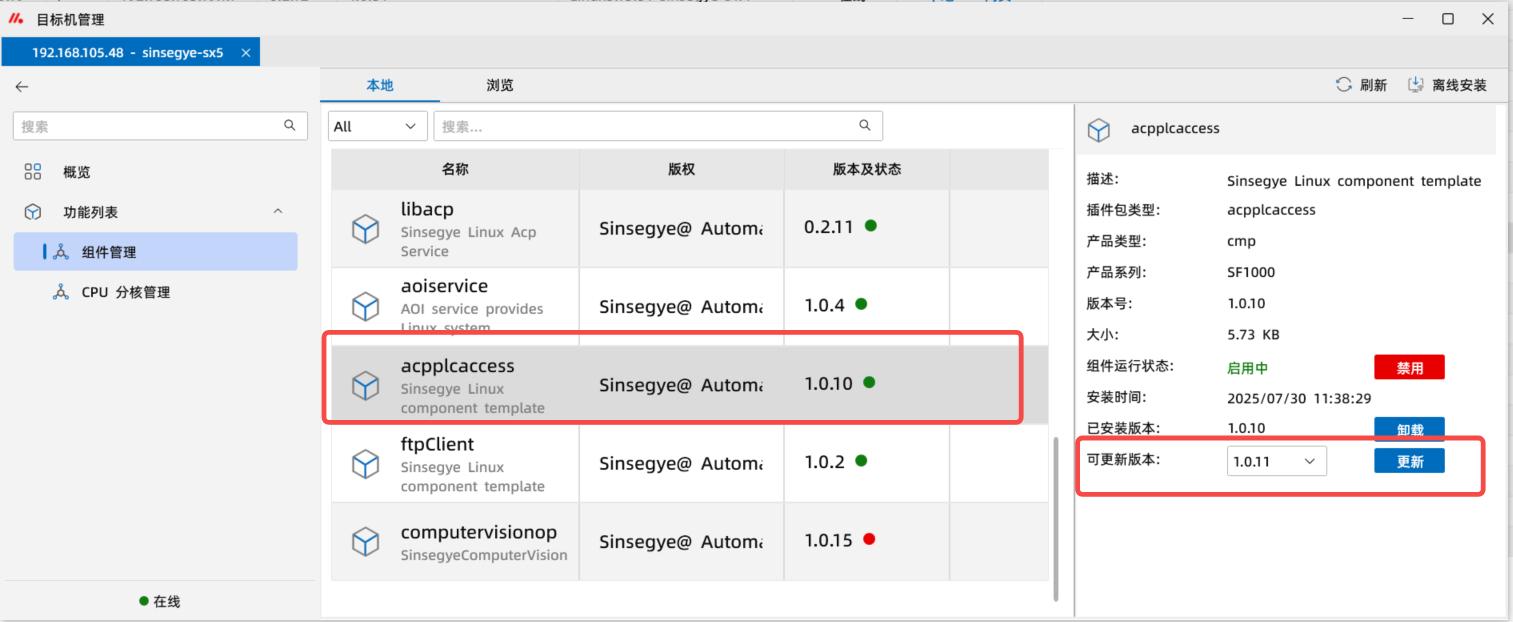Click the ftpClient package cube icon
The image size is (1513, 622).
coord(365,463)
